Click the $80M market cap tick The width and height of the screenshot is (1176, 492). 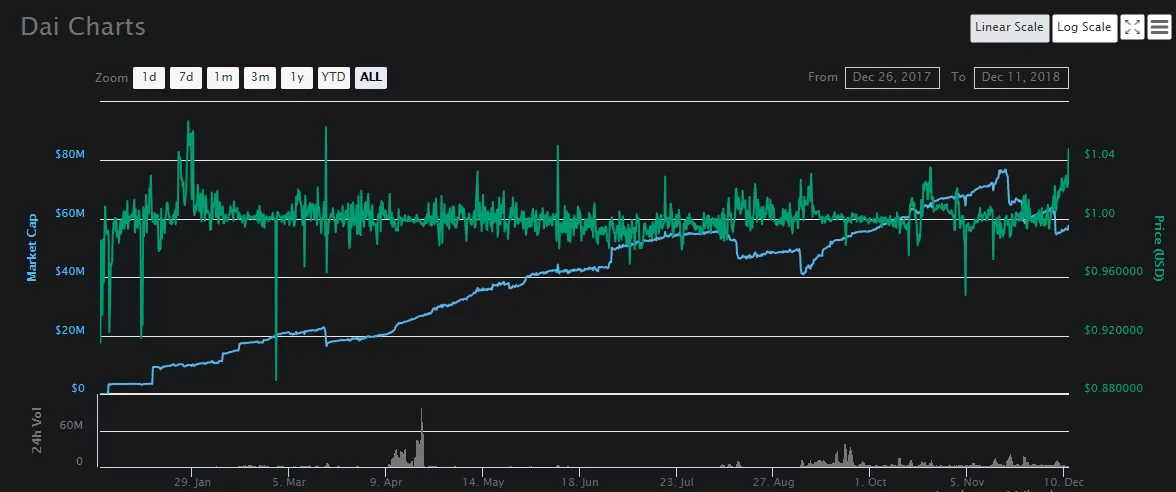(x=70, y=154)
